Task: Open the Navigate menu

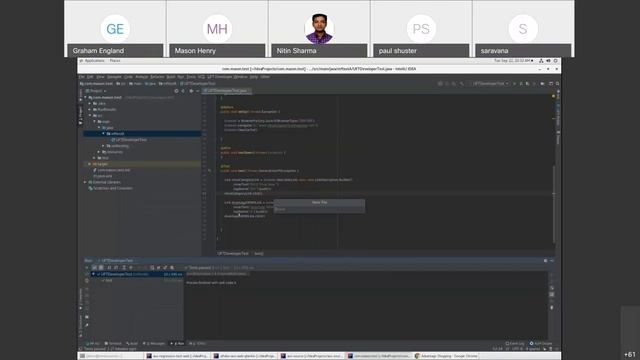Action: [114, 77]
